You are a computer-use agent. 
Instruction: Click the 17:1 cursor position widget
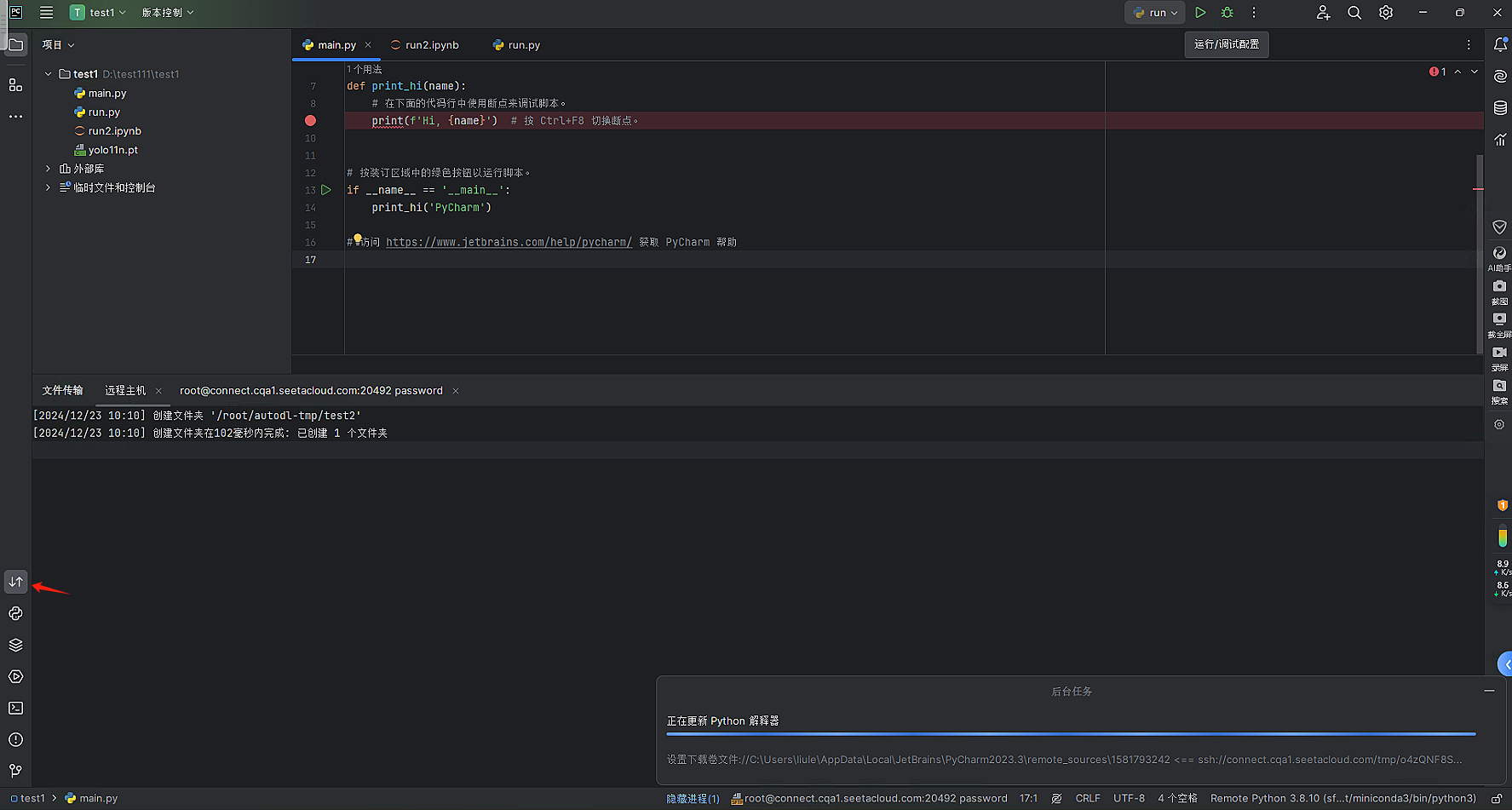point(1028,799)
